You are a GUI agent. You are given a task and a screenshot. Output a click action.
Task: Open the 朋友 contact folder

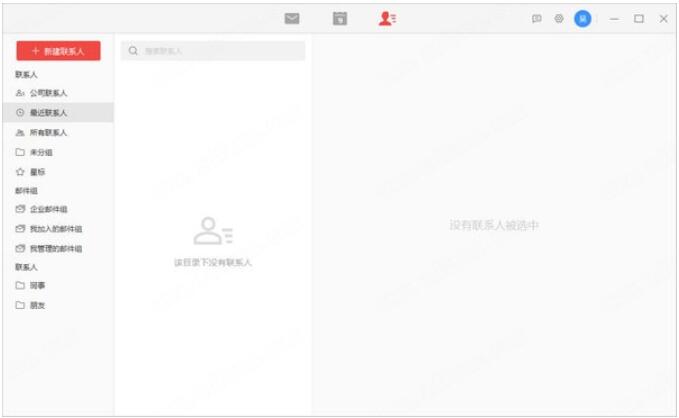point(37,305)
